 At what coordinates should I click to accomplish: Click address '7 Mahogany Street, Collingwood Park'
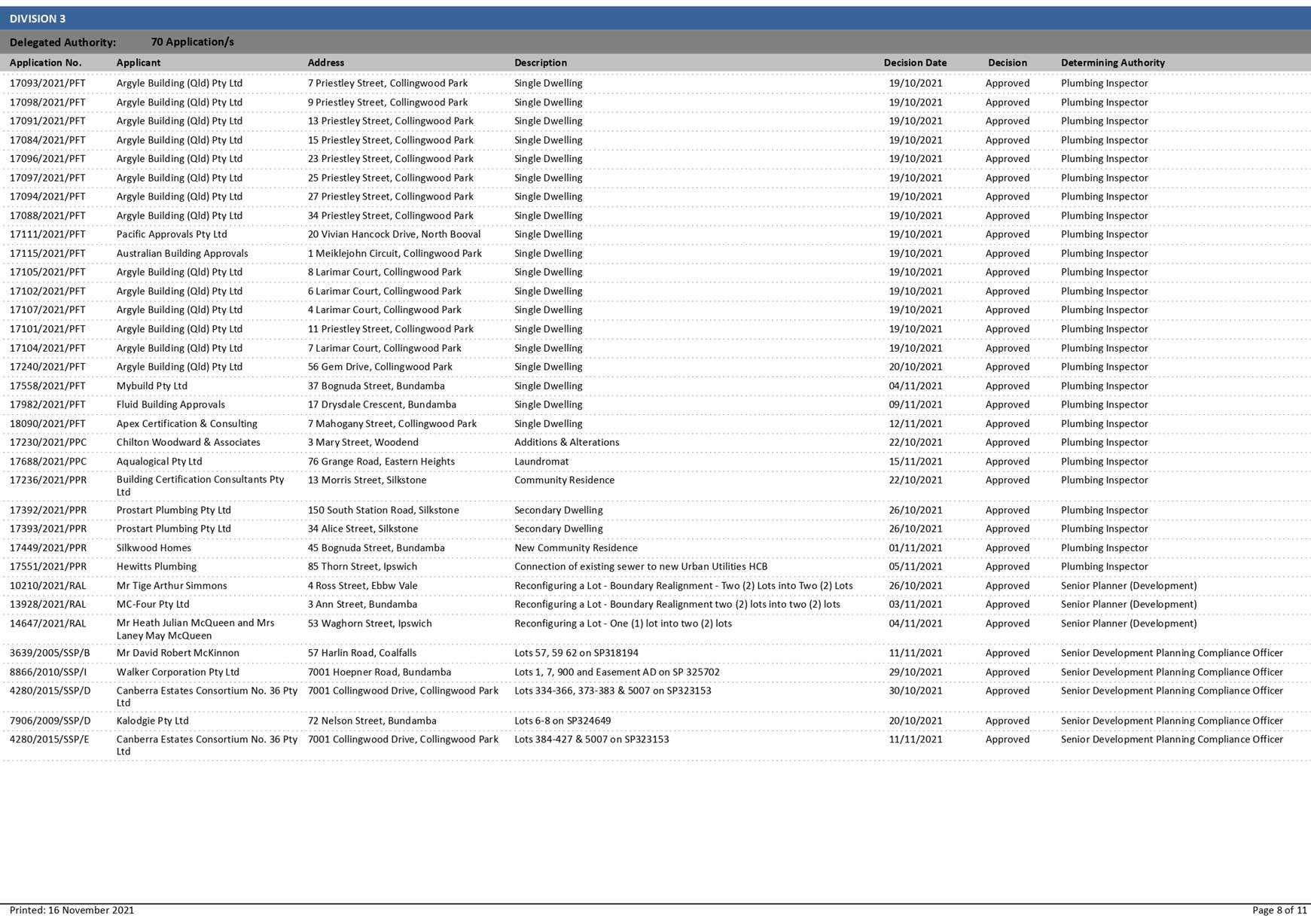pos(392,424)
